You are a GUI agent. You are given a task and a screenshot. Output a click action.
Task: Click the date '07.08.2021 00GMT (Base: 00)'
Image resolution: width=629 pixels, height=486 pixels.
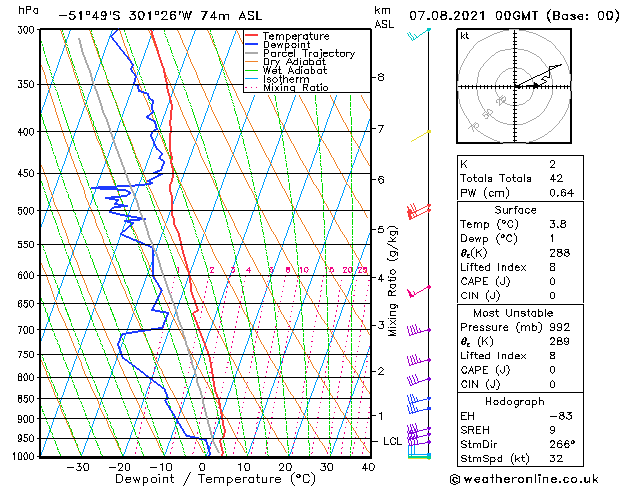point(514,16)
